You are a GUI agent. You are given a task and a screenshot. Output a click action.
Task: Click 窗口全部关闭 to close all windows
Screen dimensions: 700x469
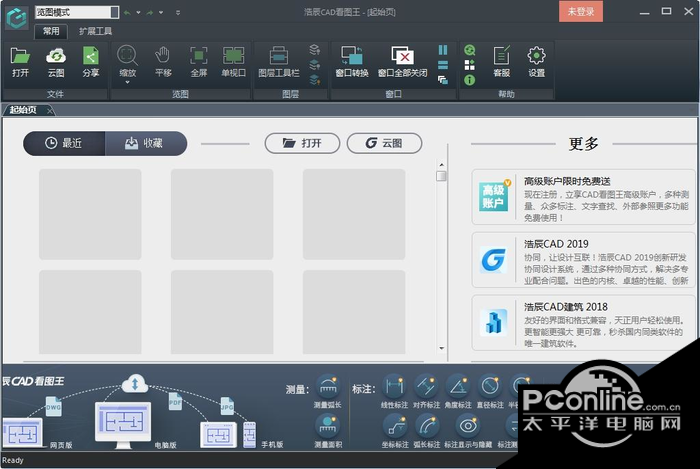pos(402,56)
